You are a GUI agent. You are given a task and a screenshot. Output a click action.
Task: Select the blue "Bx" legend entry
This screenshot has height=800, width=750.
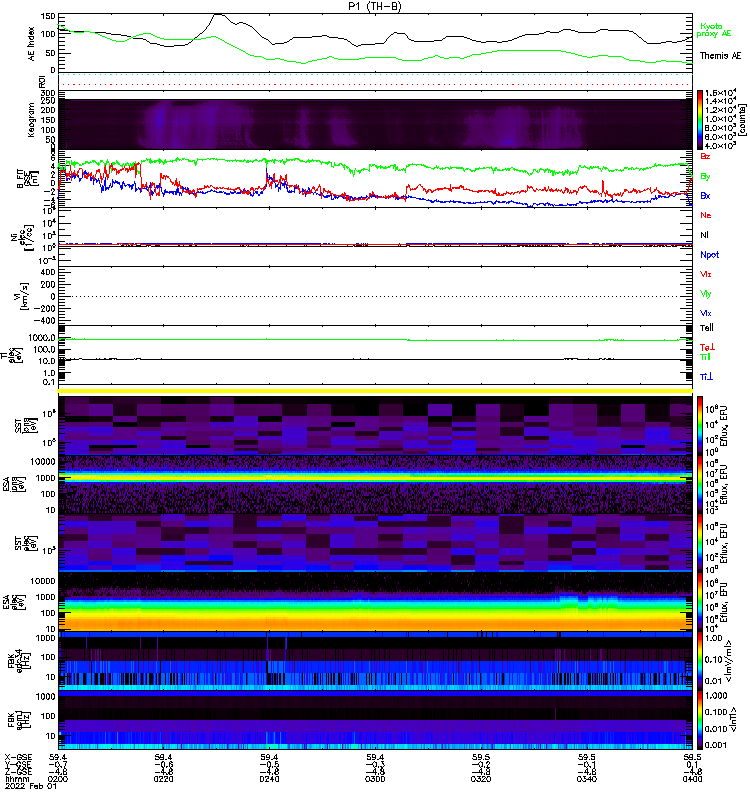(x=705, y=196)
